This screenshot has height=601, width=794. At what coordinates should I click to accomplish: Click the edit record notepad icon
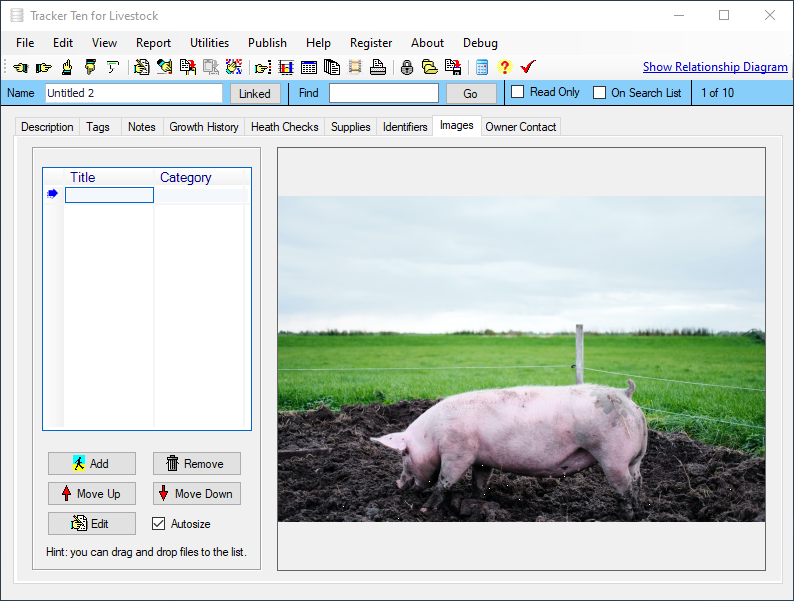pyautogui.click(x=142, y=67)
